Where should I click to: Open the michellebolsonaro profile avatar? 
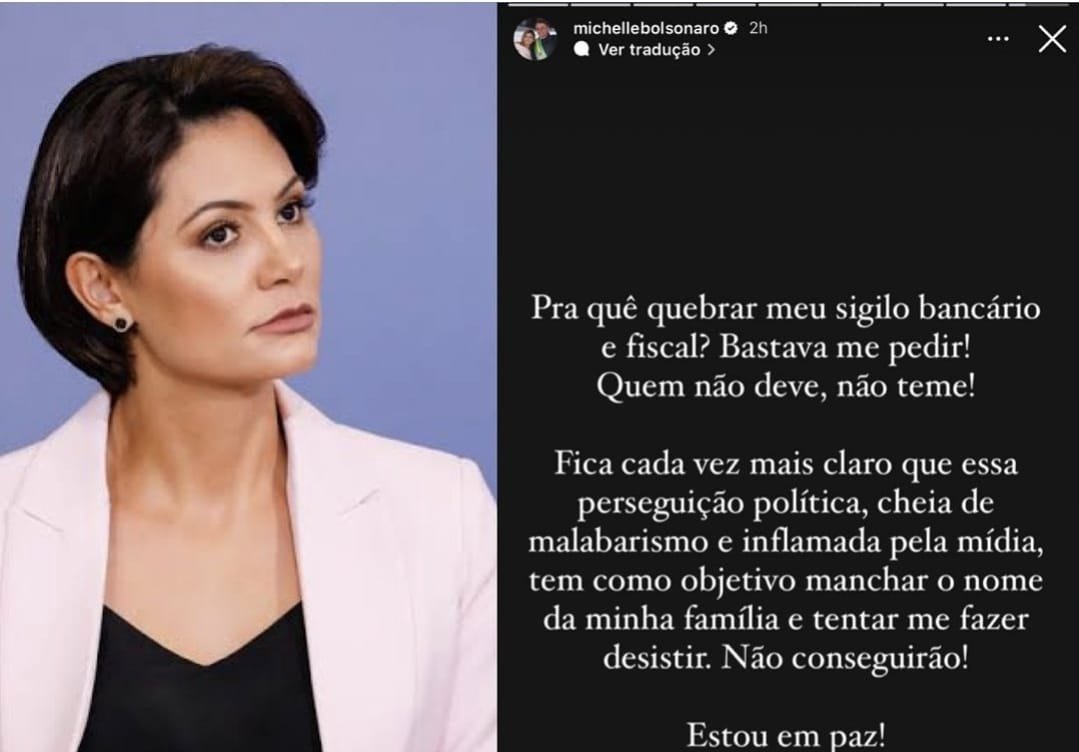click(x=535, y=39)
